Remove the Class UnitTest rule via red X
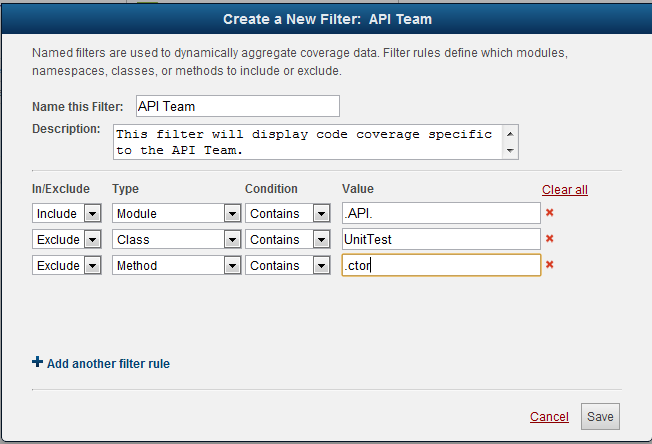 point(549,239)
